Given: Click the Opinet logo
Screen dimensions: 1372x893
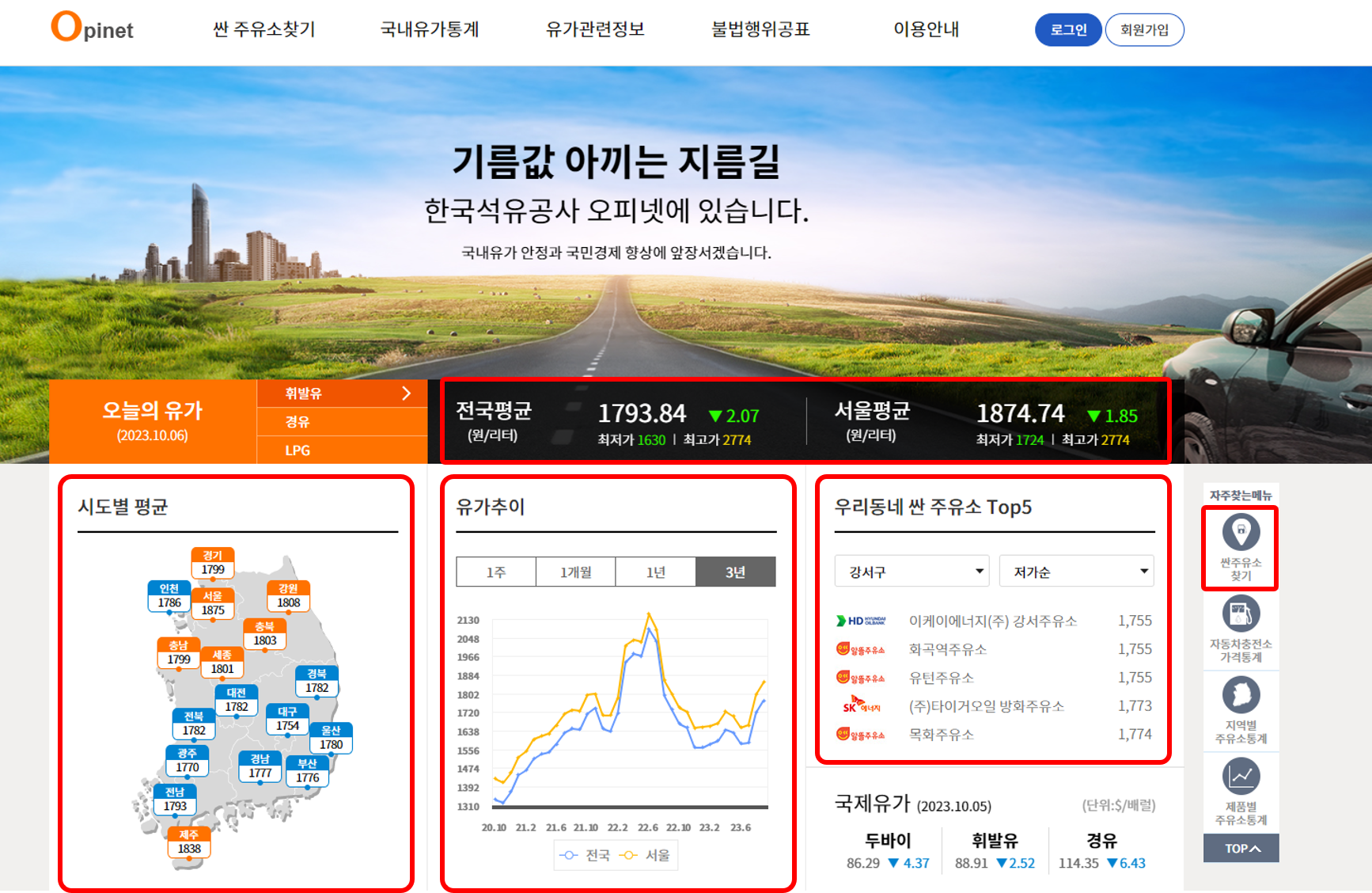Looking at the screenshot, I should tap(91, 29).
